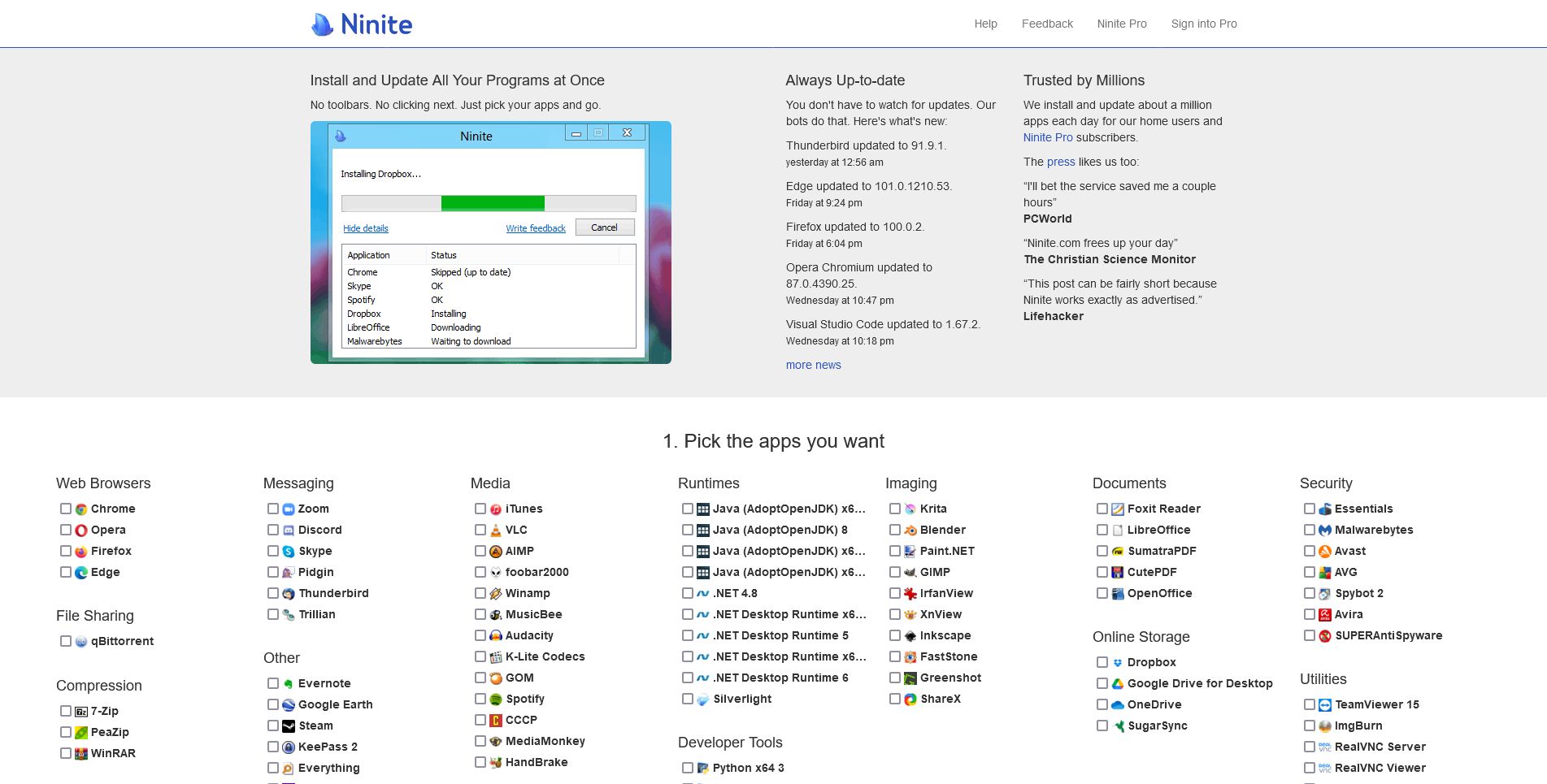
Task: Click the Zoom app icon
Action: pos(289,509)
